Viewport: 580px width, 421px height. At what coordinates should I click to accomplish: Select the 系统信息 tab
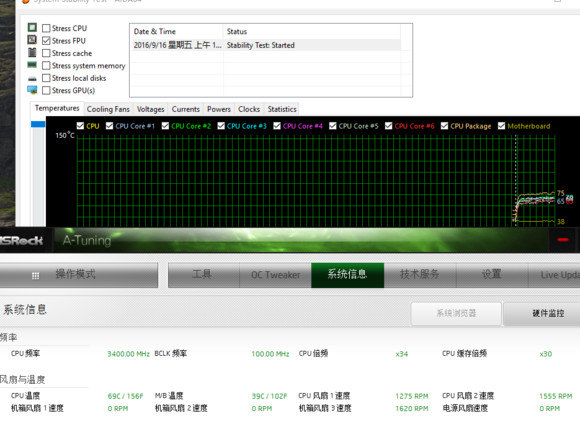click(348, 275)
